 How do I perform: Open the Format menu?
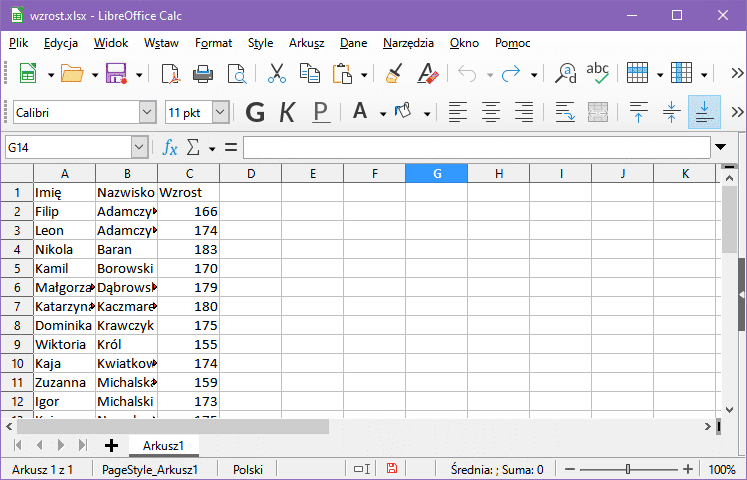click(x=213, y=43)
